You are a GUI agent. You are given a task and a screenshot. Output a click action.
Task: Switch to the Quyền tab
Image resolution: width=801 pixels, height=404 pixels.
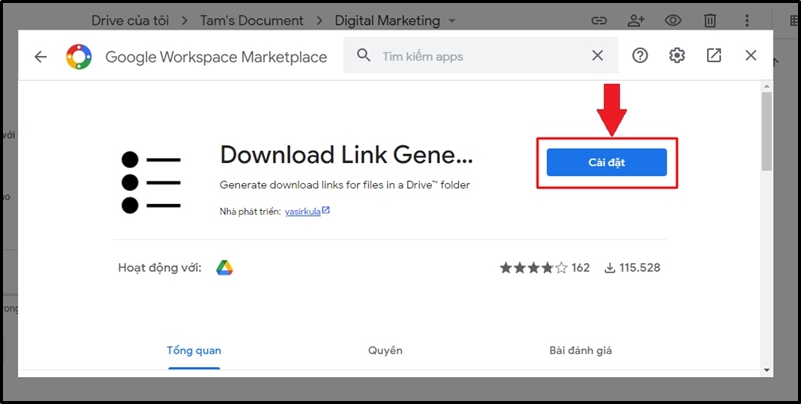385,351
